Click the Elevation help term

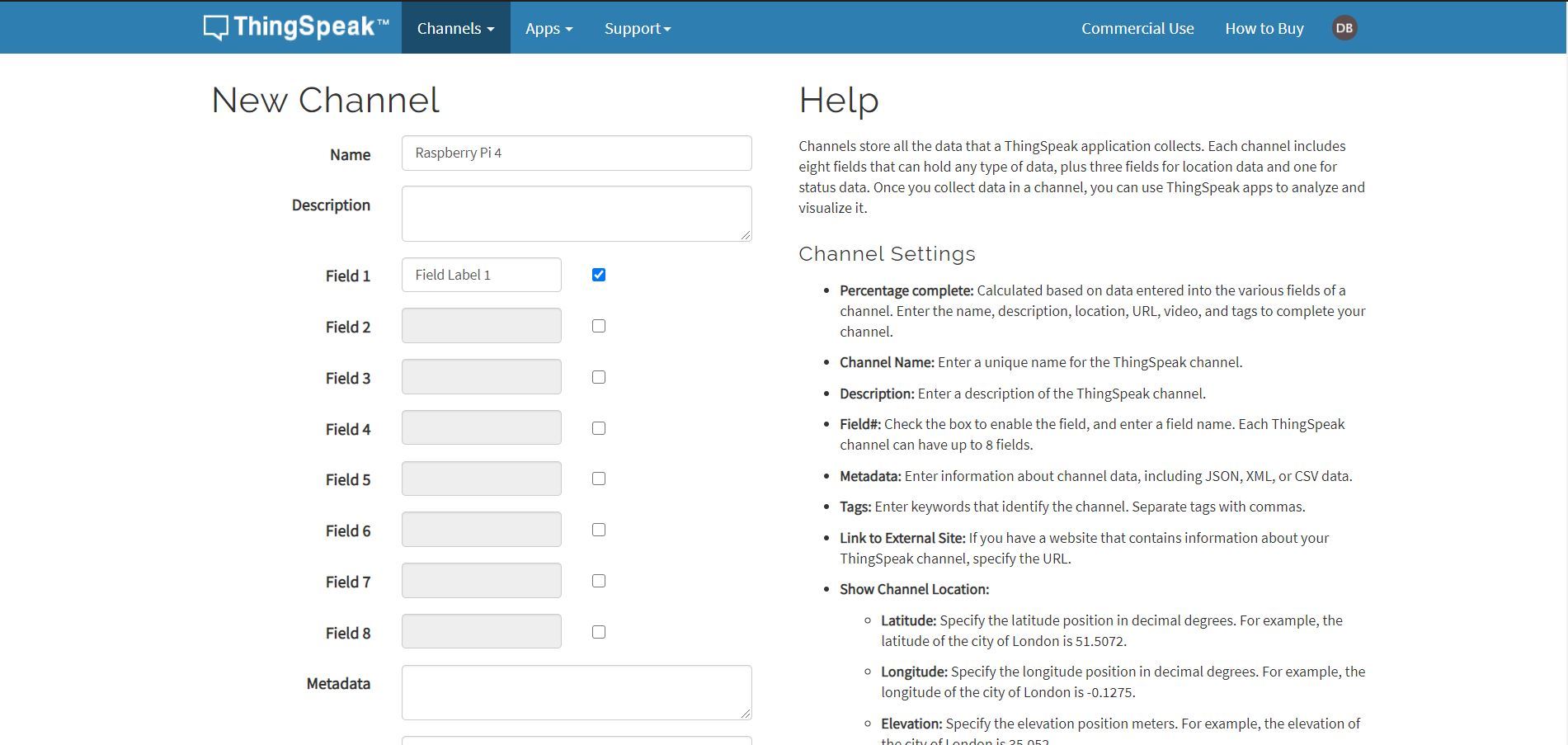[911, 724]
